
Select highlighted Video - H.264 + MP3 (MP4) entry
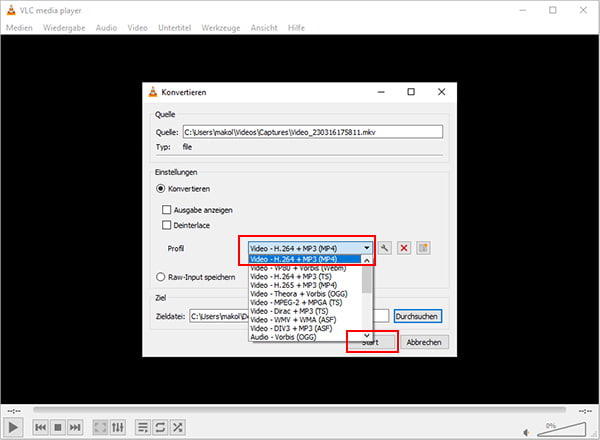(x=305, y=259)
